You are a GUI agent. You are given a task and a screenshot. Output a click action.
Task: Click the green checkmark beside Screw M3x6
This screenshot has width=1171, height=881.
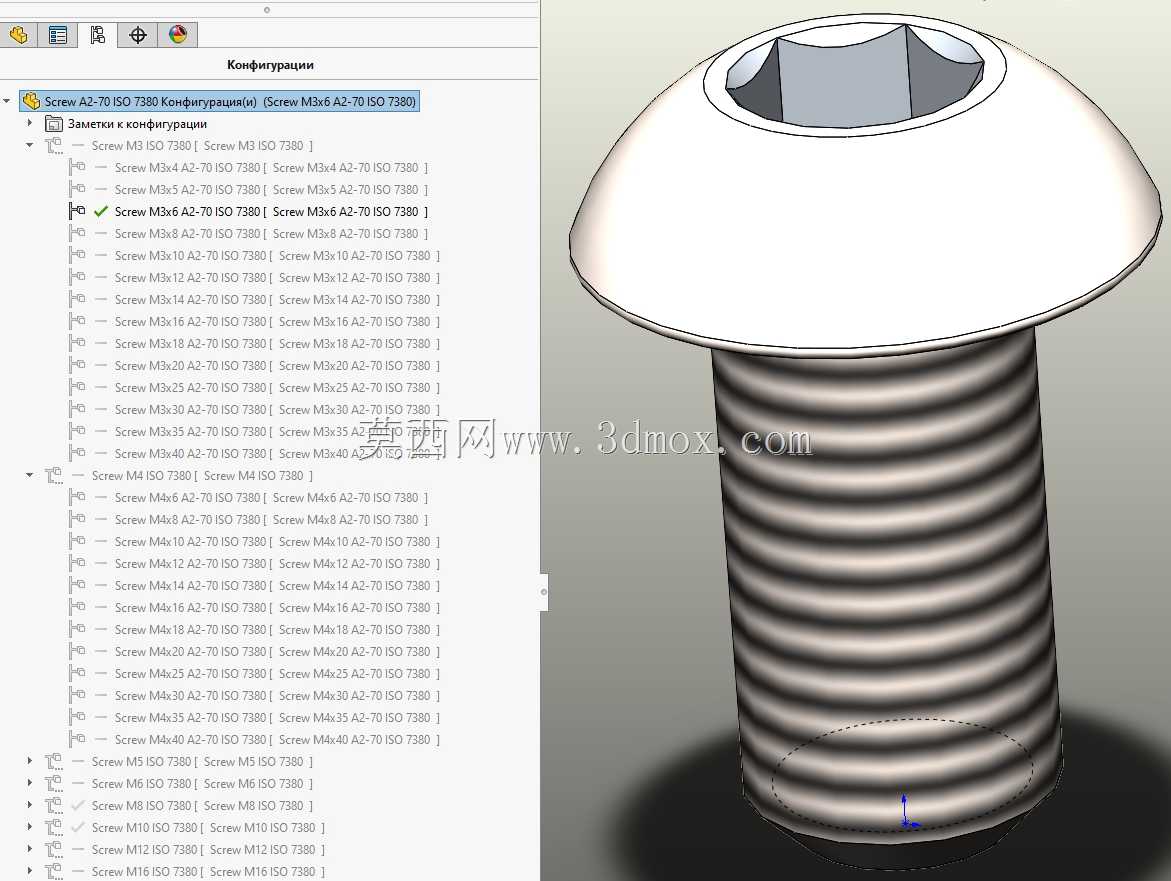tap(101, 211)
